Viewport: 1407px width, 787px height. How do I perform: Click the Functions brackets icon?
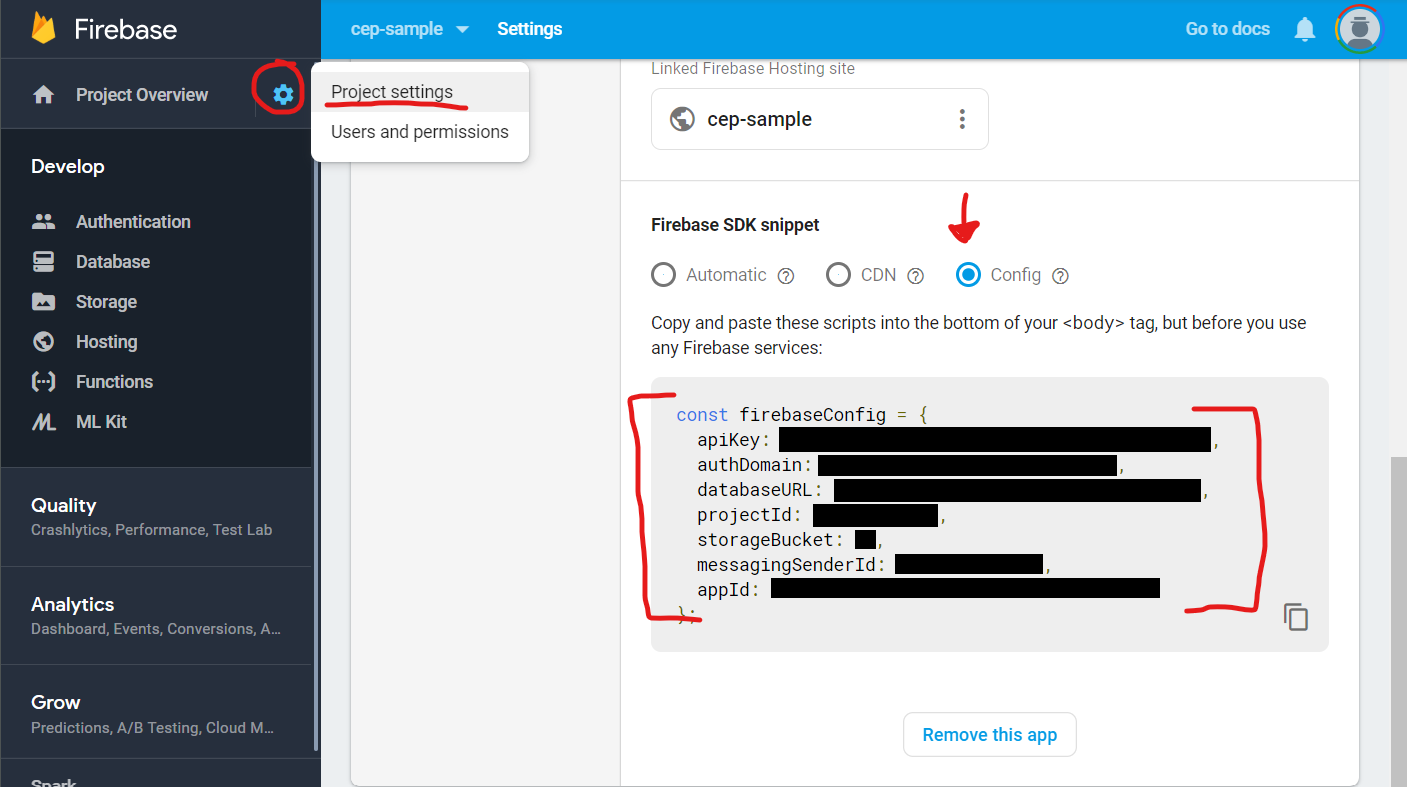43,382
